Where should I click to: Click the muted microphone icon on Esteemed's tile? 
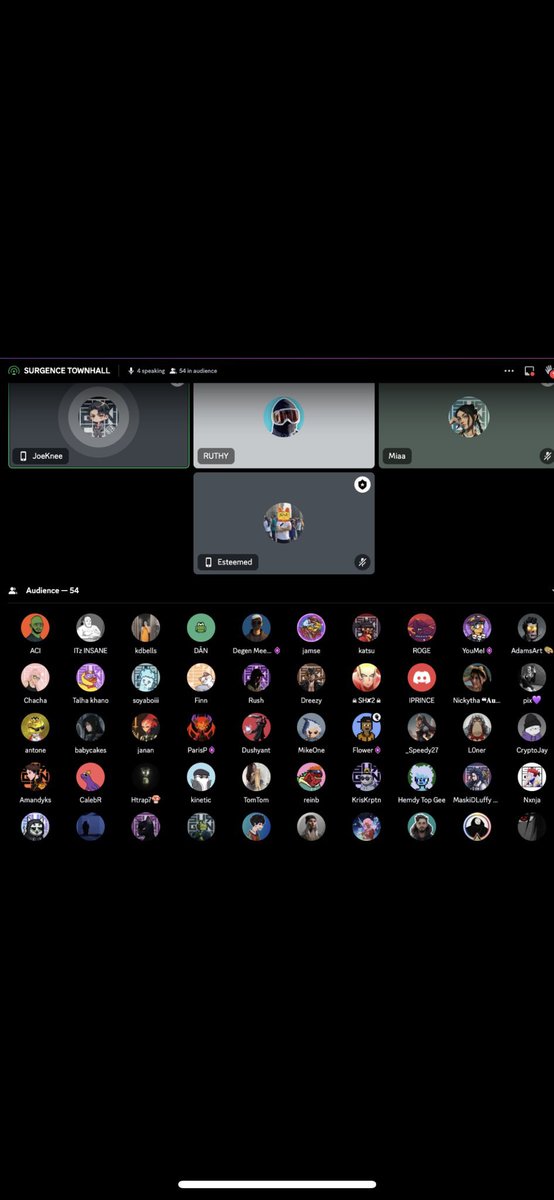pyautogui.click(x=362, y=562)
